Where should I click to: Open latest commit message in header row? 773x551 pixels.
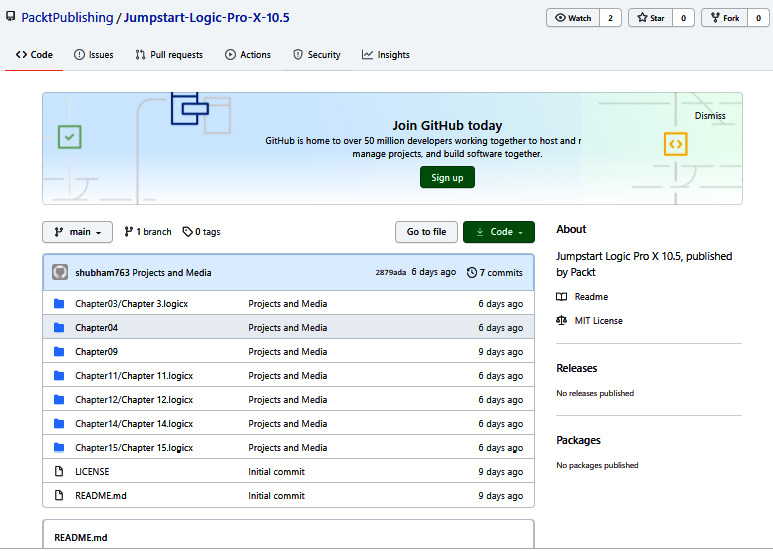(x=172, y=273)
